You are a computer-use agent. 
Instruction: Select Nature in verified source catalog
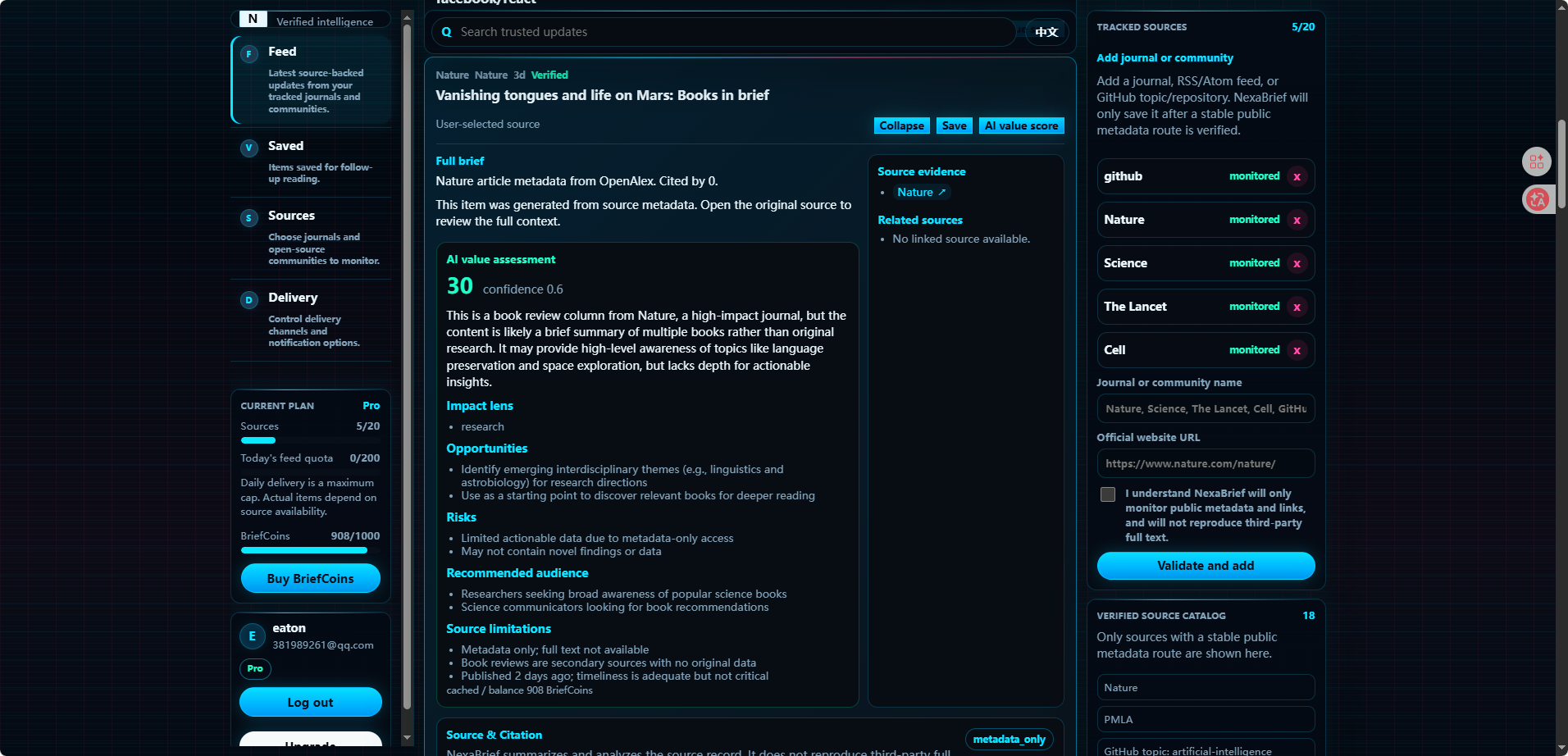tap(1206, 687)
